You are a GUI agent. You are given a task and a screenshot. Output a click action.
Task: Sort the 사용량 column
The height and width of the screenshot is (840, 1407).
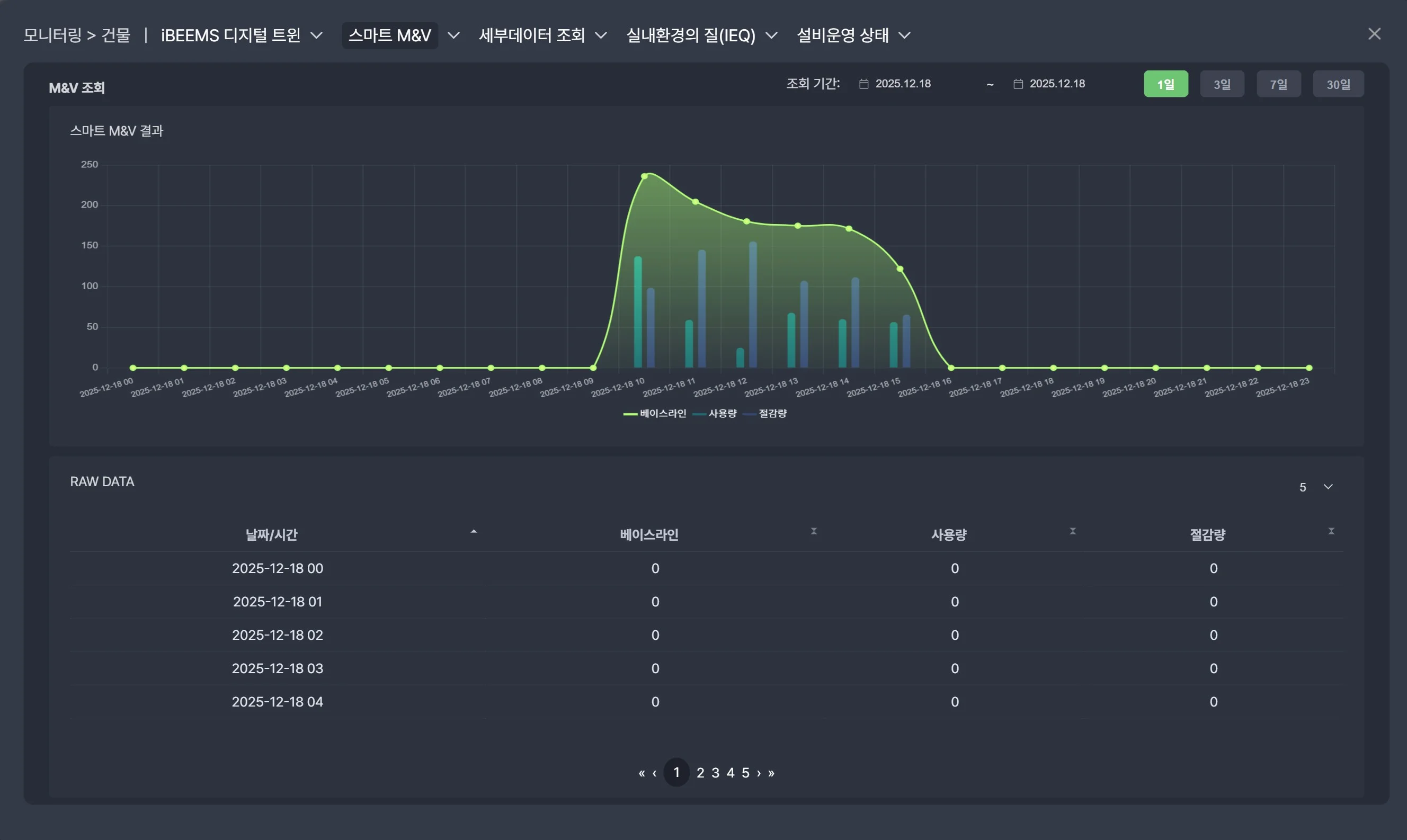(1073, 531)
